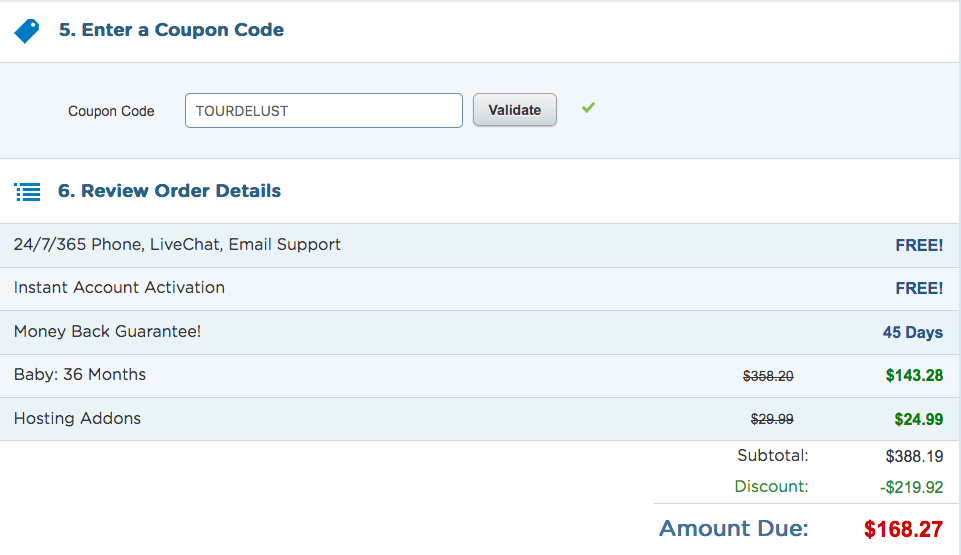Click the Money Back Guarantee row

[107, 331]
